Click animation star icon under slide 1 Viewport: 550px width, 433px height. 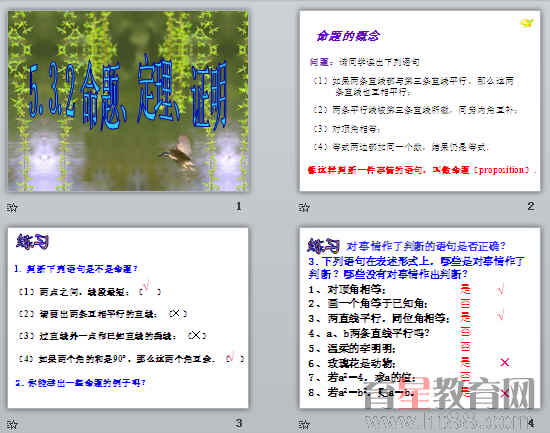click(x=12, y=207)
